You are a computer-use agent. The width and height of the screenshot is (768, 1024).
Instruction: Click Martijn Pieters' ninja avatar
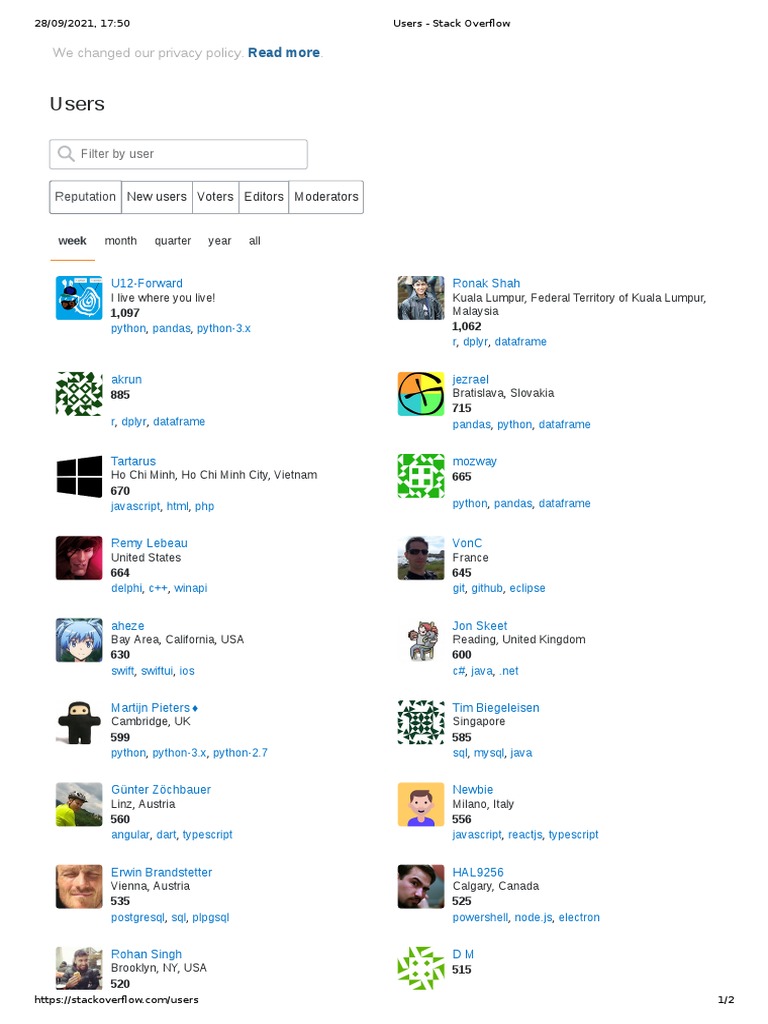coord(79,722)
